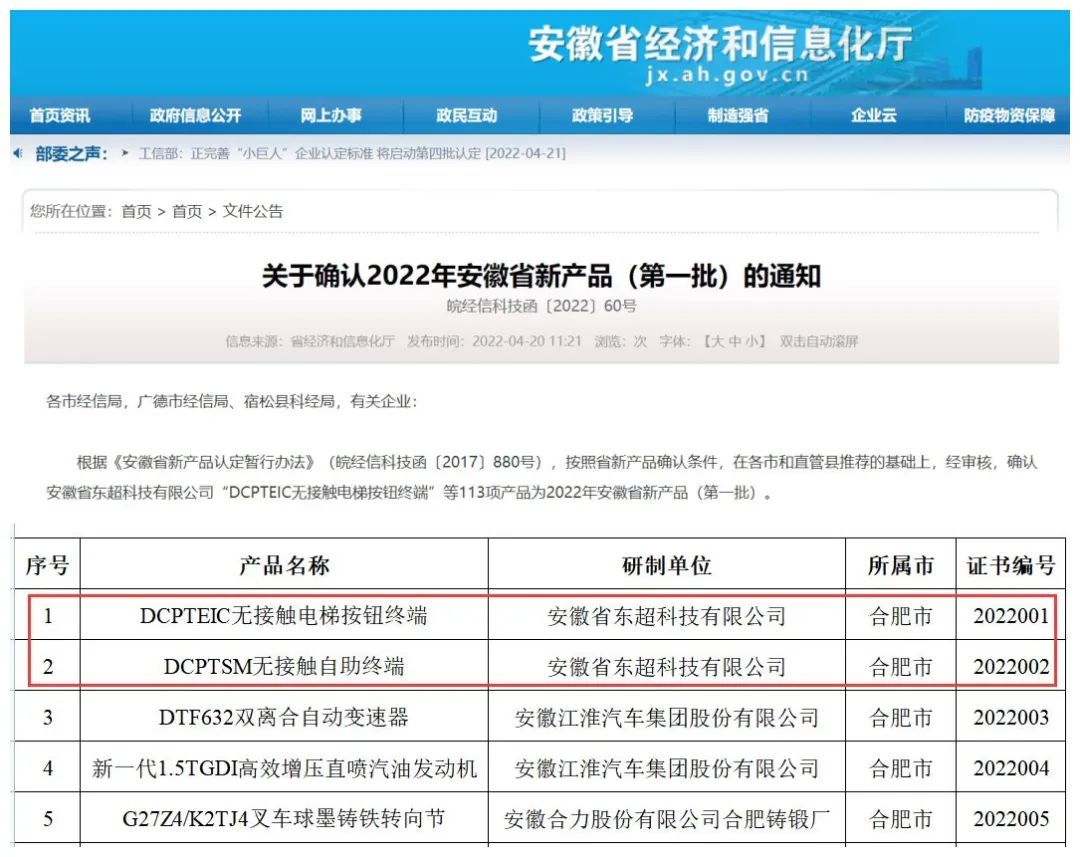Click certificate number 2022005
Screen dimensions: 1080x857
coord(1011,818)
